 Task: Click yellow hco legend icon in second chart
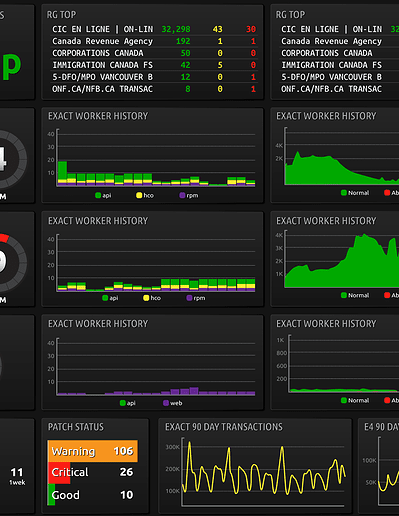point(146,298)
